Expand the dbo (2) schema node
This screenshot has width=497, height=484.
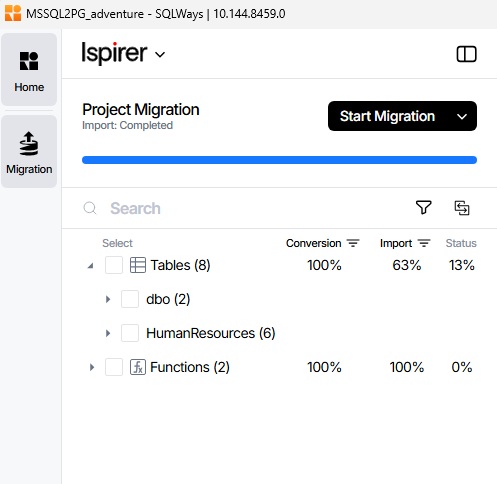coord(108,299)
